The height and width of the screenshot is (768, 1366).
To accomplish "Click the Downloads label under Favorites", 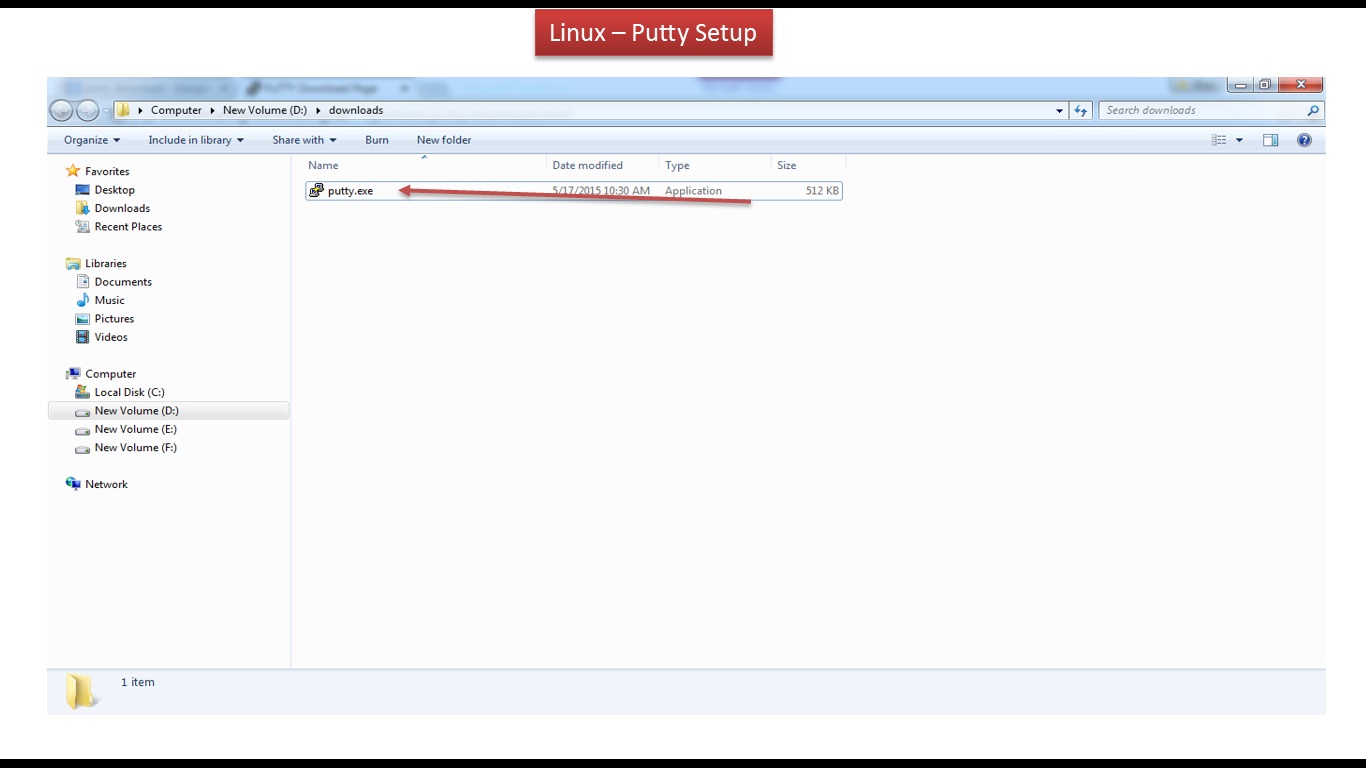I will coord(122,208).
